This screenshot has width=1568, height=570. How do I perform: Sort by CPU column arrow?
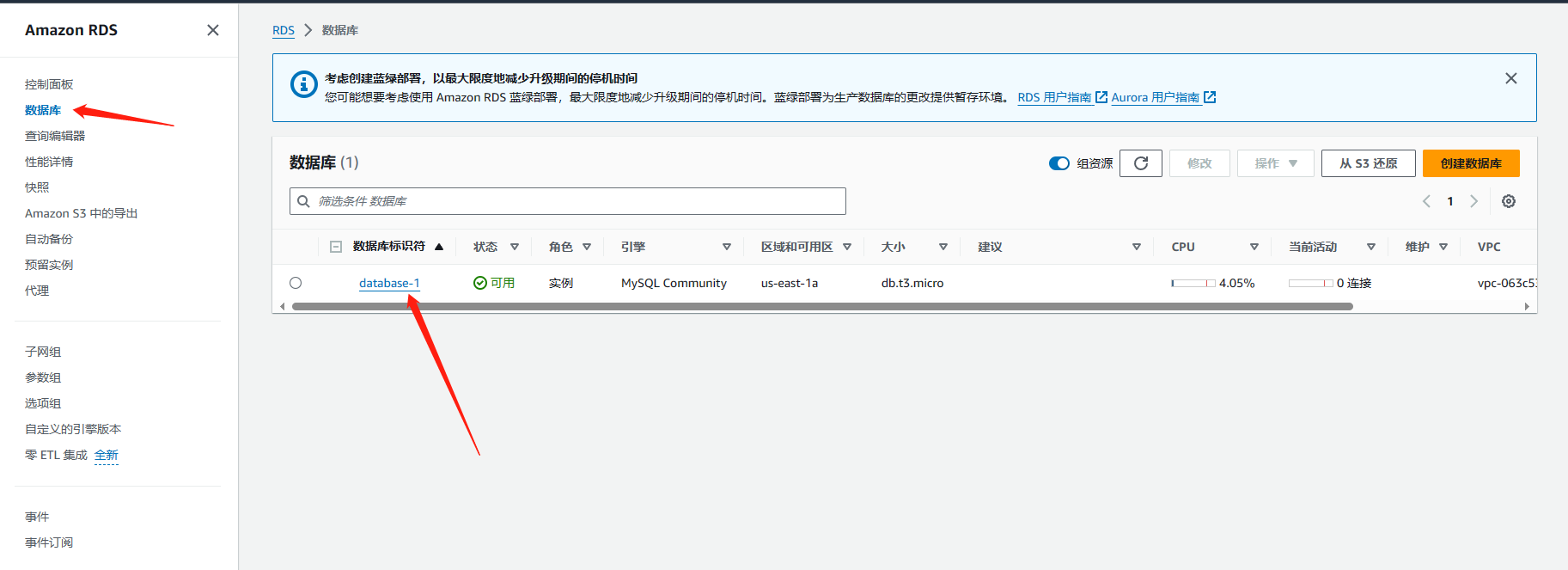[x=1254, y=247]
